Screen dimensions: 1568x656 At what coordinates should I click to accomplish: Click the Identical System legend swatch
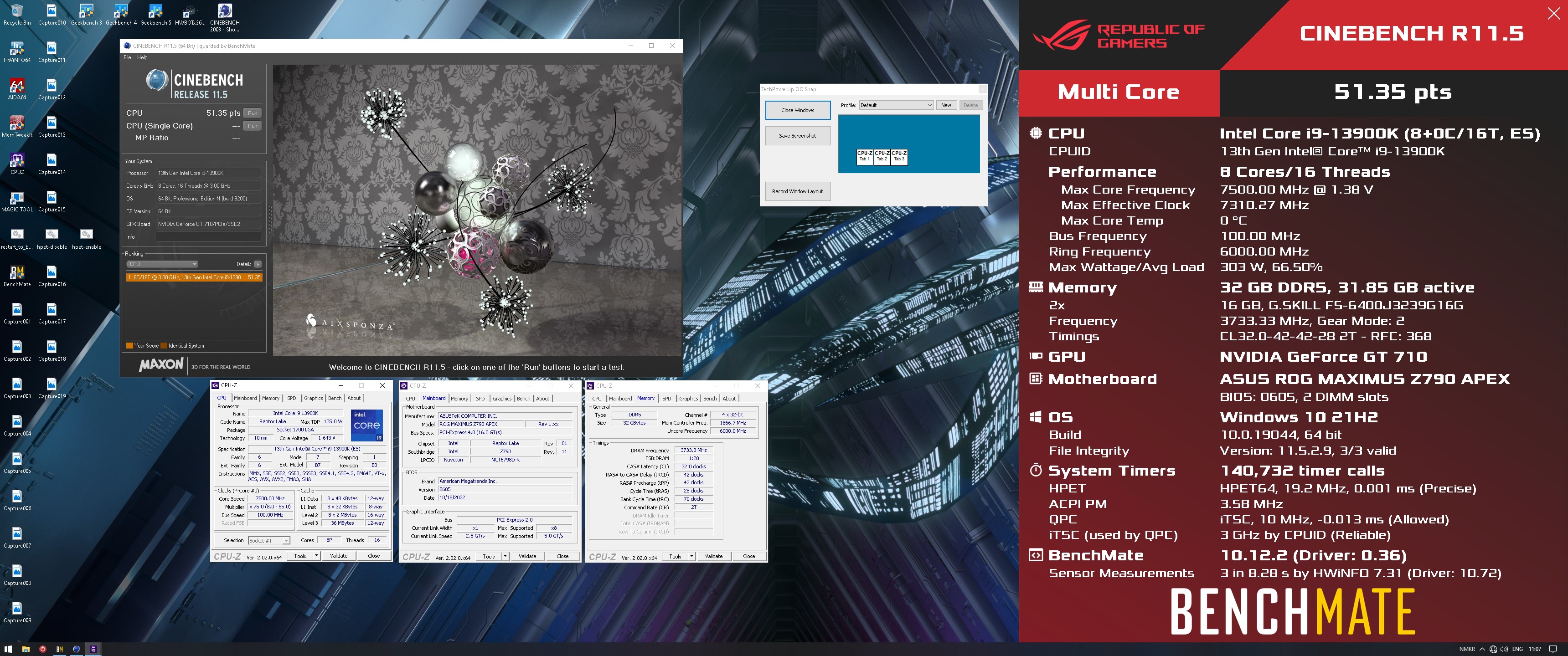164,346
